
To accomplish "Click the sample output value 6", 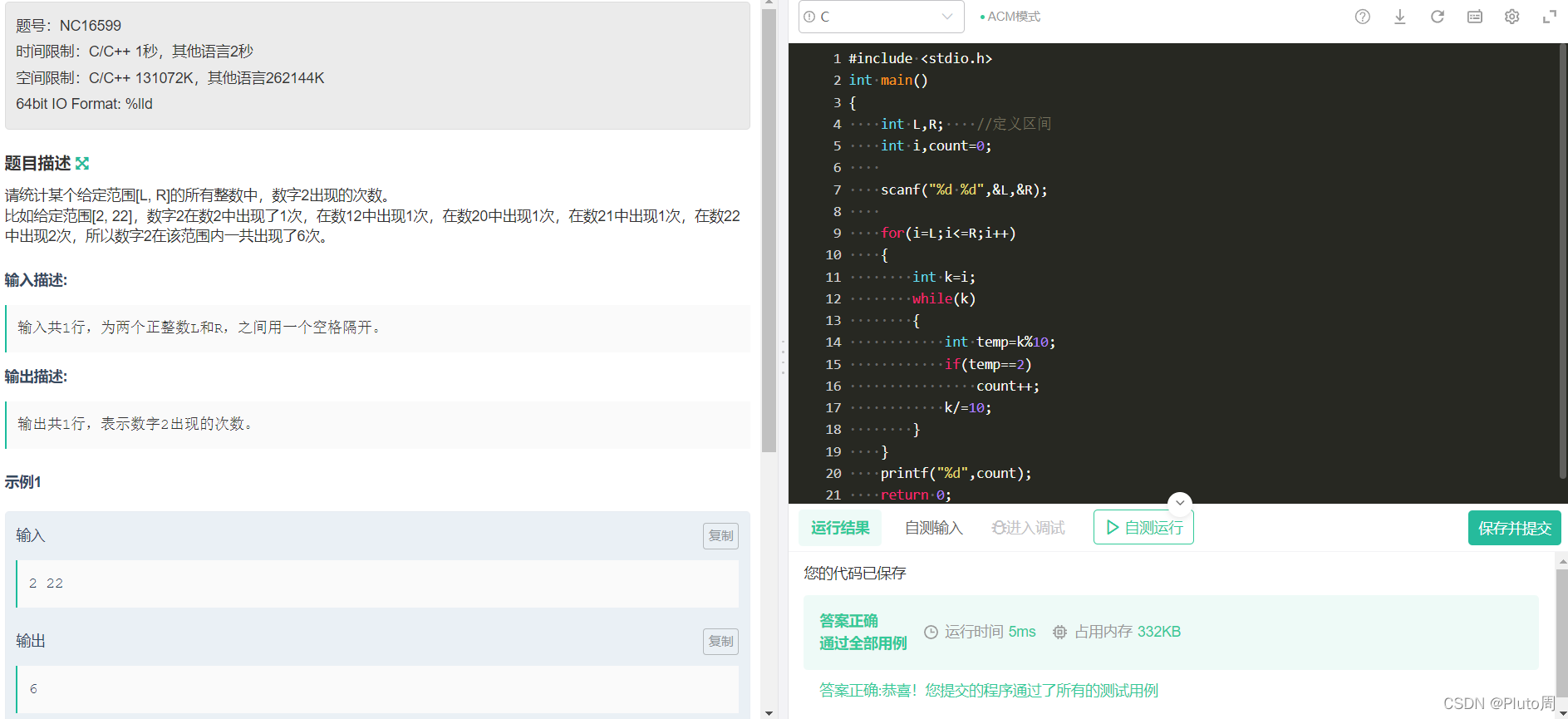I will coord(33,689).
